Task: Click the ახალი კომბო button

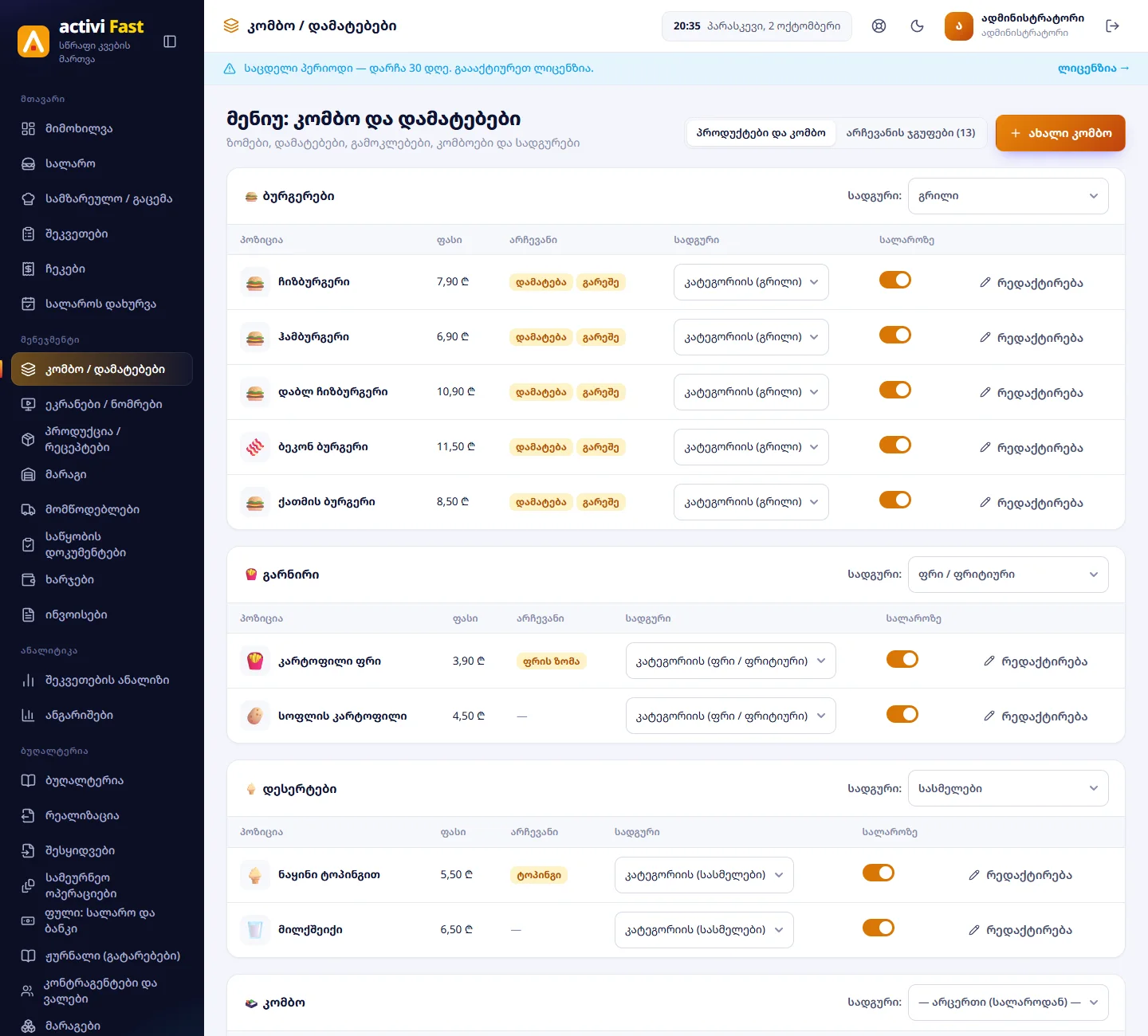Action: click(x=1060, y=133)
